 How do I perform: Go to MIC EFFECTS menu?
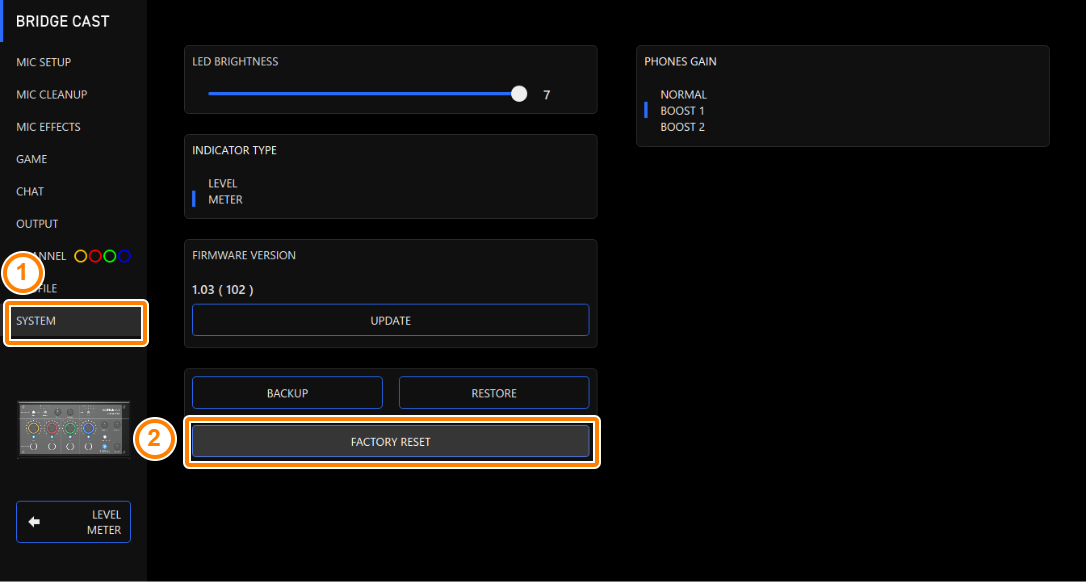point(49,127)
